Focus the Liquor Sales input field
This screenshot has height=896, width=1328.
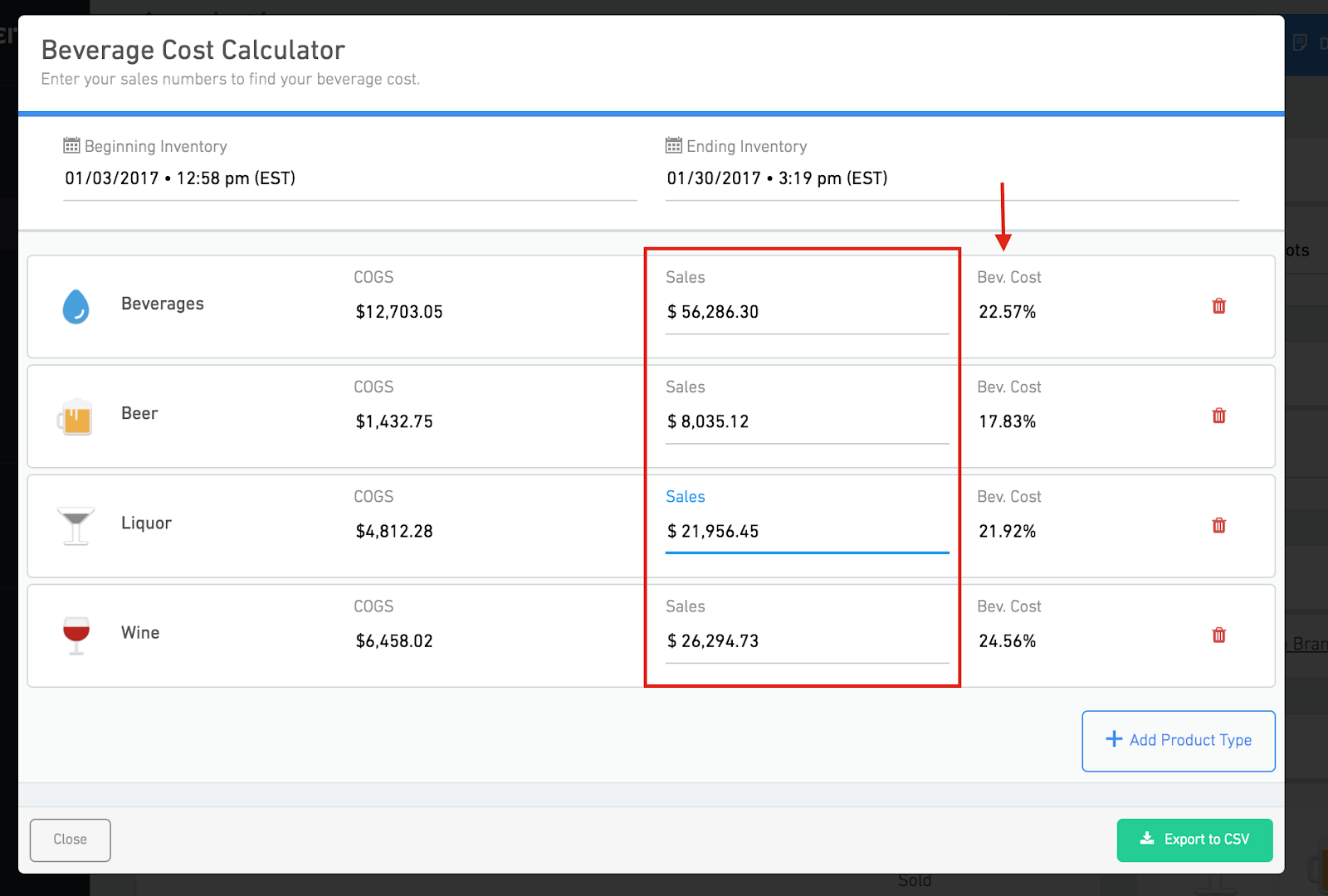[x=805, y=532]
